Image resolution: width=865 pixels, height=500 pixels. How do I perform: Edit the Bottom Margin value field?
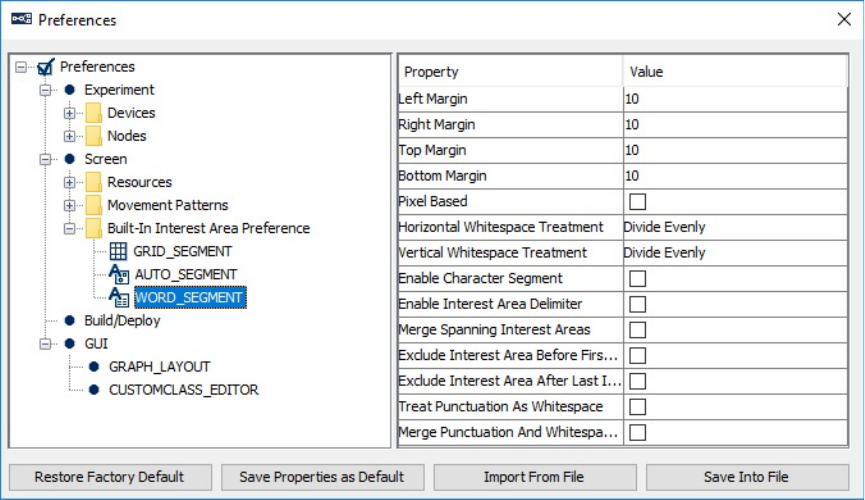click(735, 175)
